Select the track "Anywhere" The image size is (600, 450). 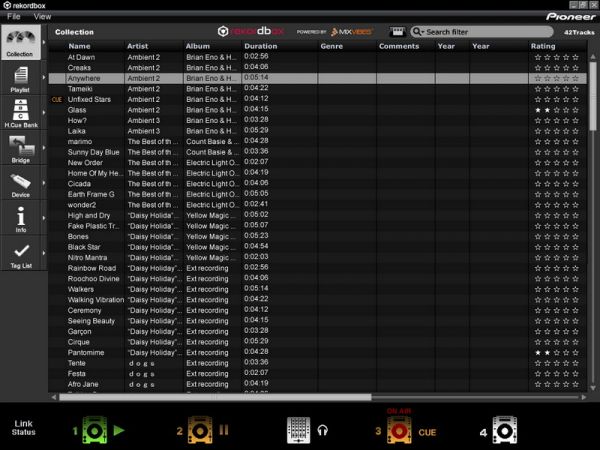click(x=317, y=78)
